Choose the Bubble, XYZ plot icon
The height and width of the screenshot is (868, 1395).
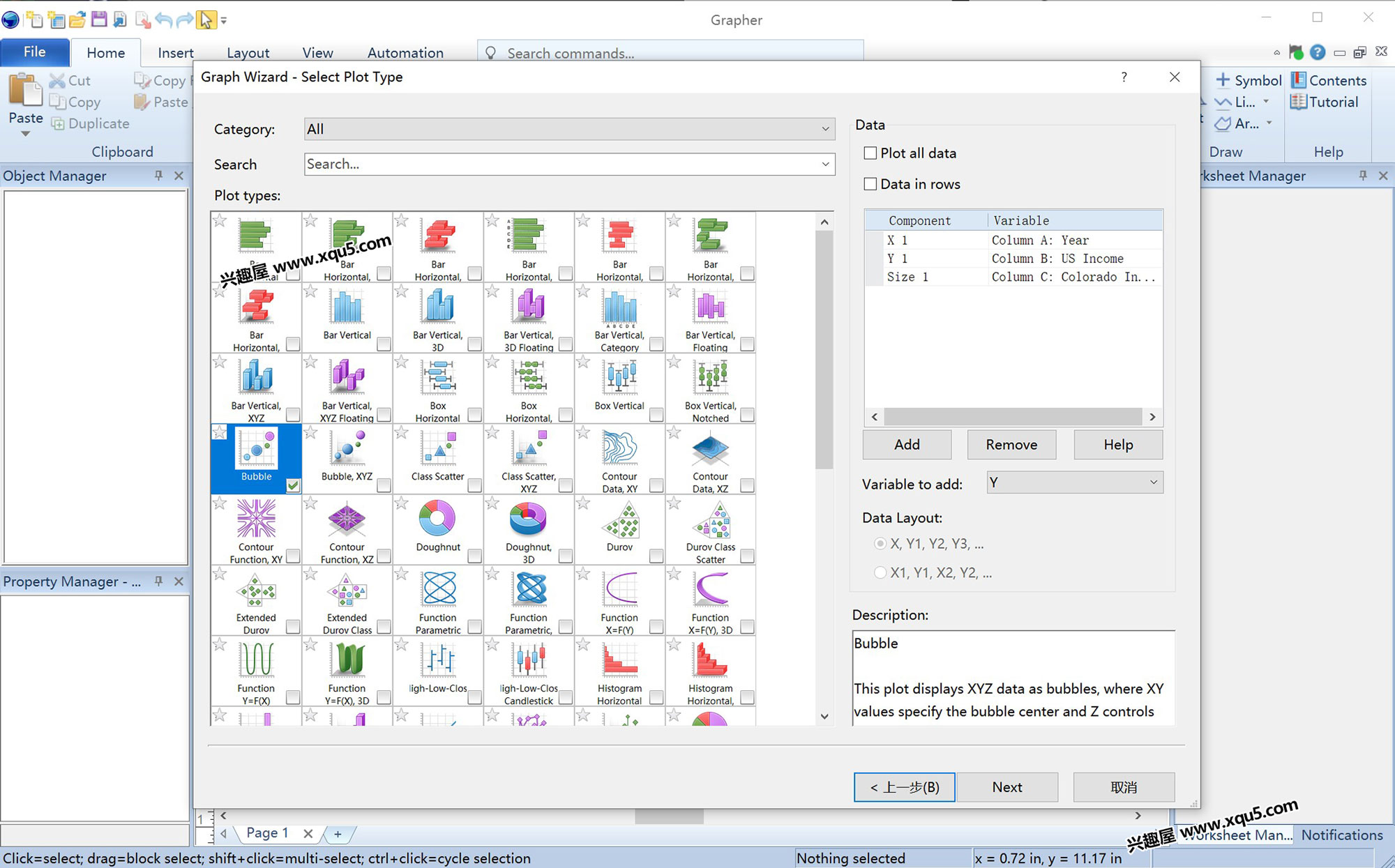[347, 448]
